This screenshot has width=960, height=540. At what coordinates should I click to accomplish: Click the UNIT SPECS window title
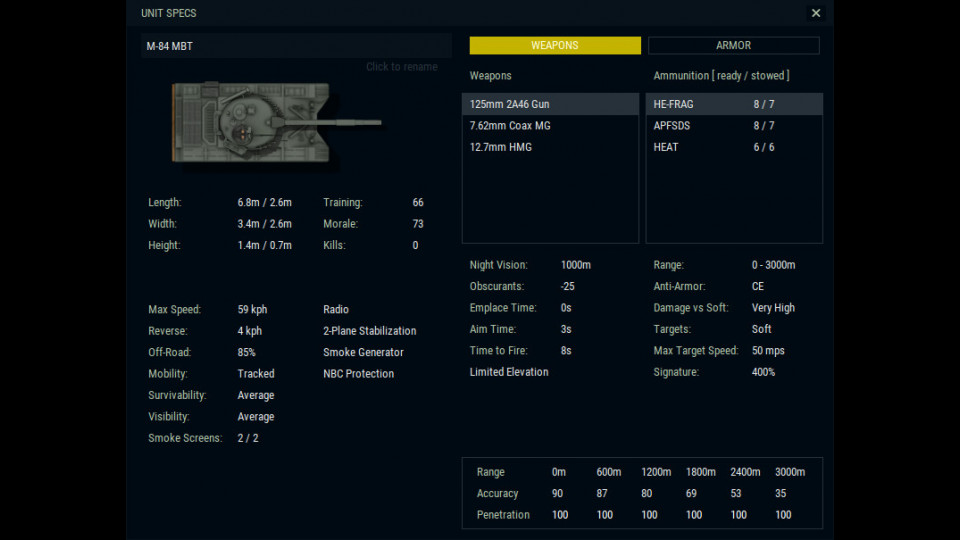click(x=168, y=13)
